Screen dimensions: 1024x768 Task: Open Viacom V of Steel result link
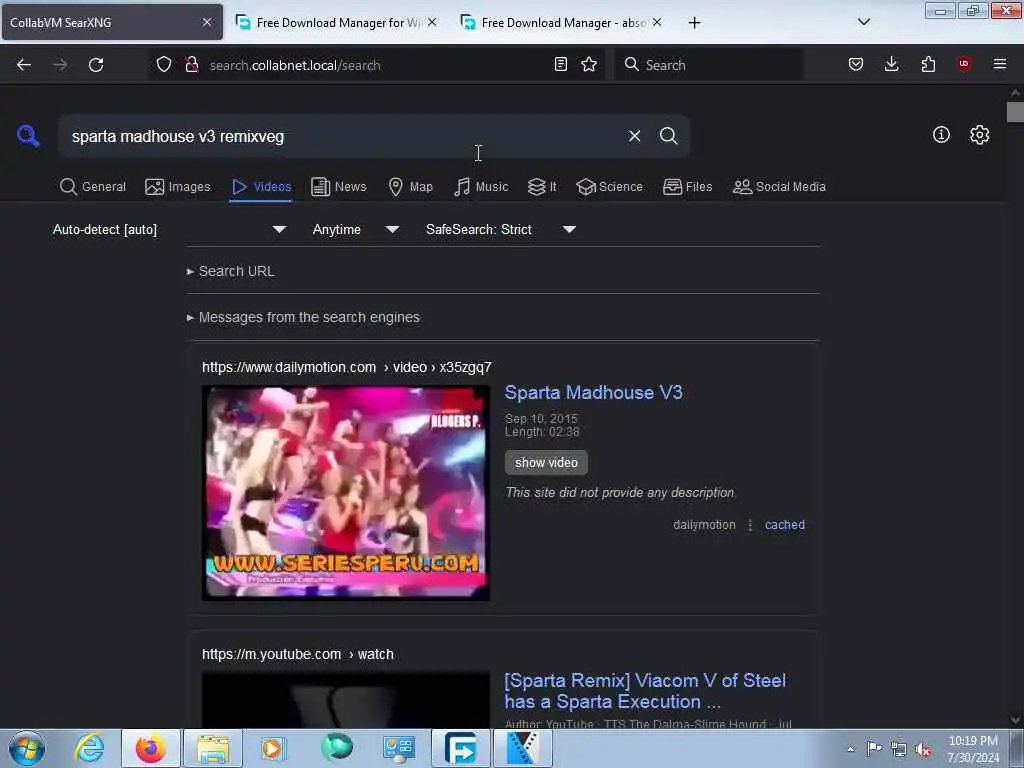click(645, 691)
